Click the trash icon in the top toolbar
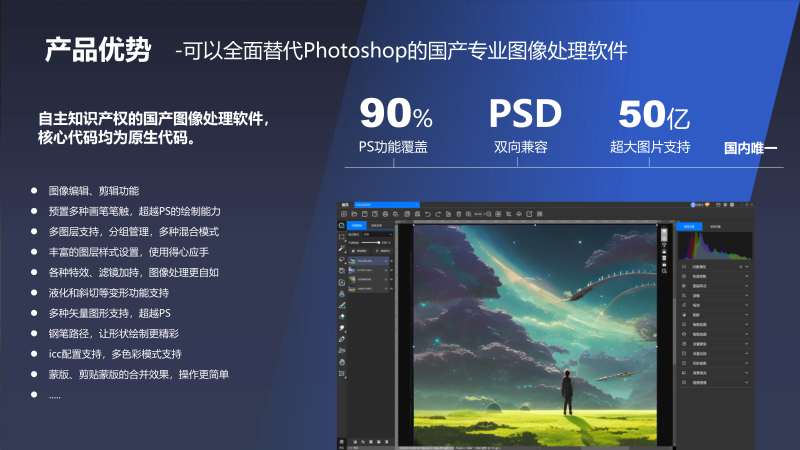 pyautogui.click(x=459, y=214)
